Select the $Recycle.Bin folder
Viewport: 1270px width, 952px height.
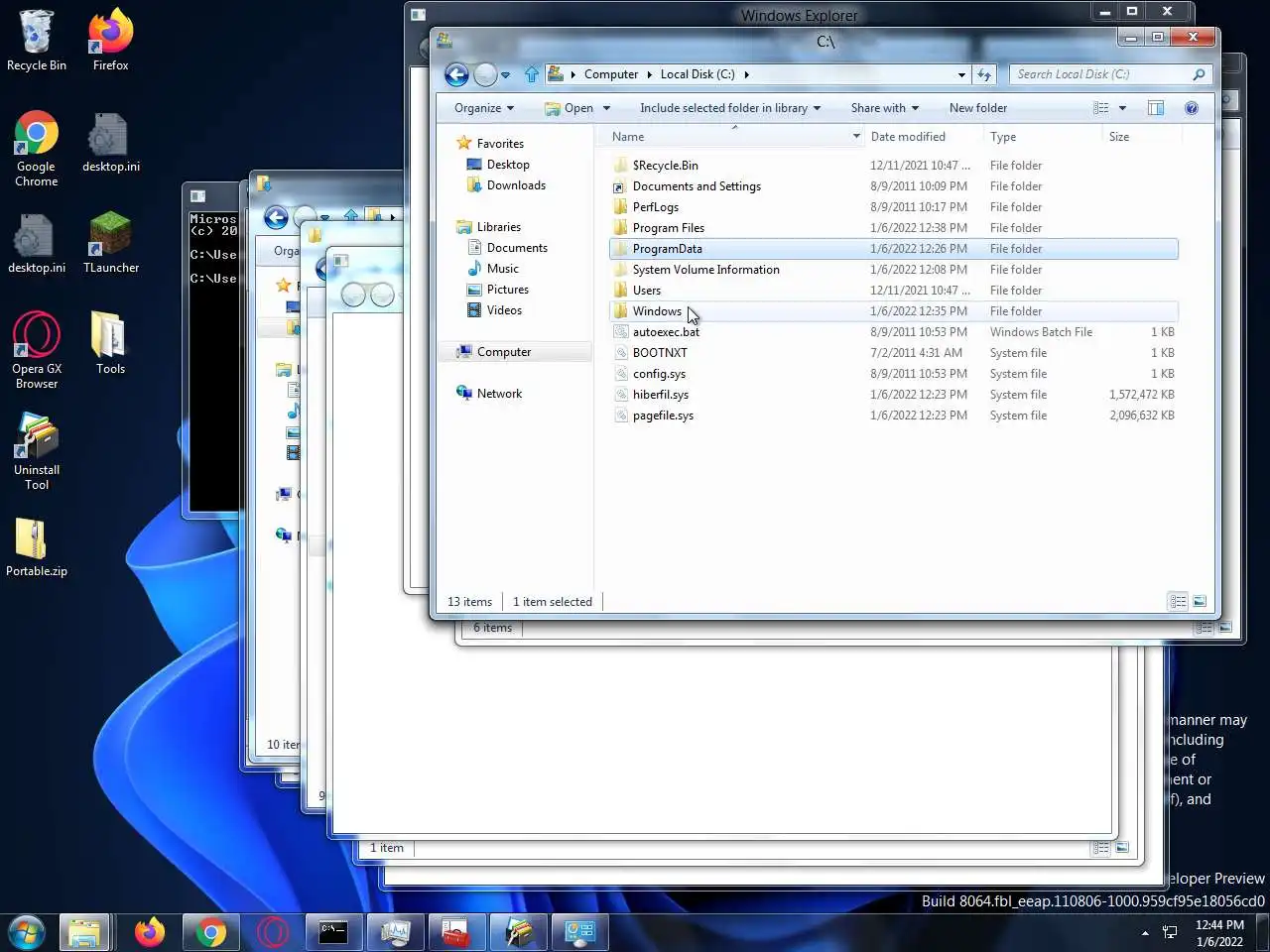pos(893,166)
